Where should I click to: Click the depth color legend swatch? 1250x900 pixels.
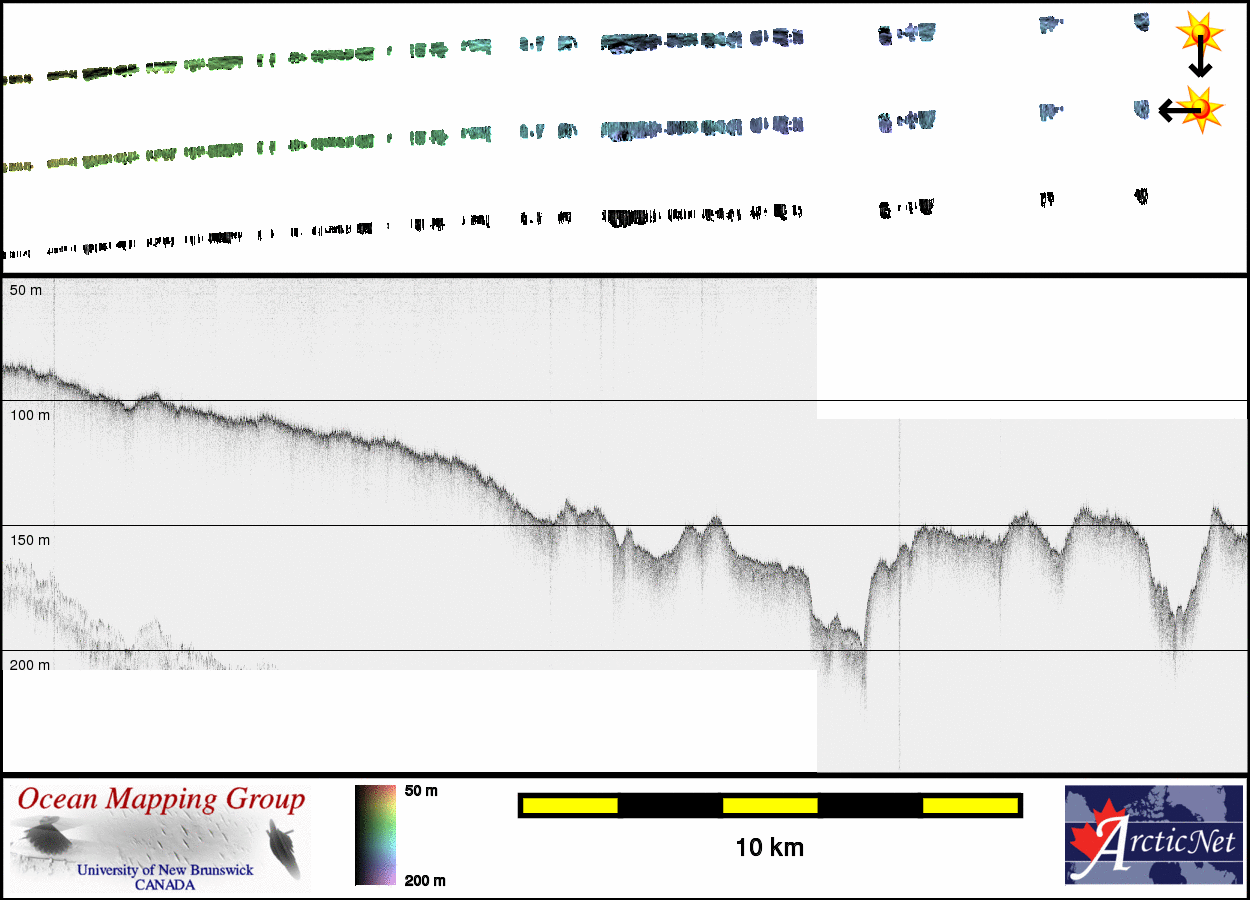(x=375, y=835)
